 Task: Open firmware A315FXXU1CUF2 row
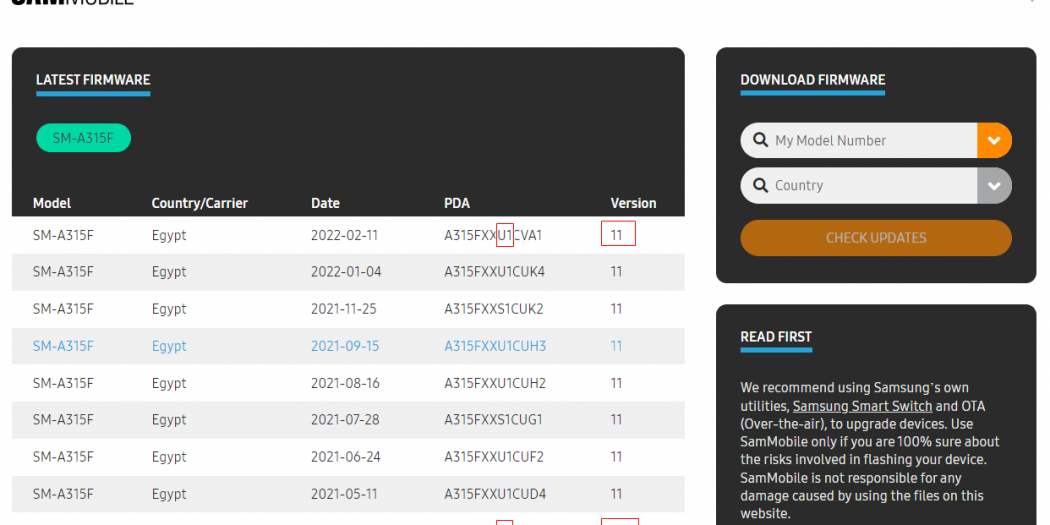pos(348,457)
